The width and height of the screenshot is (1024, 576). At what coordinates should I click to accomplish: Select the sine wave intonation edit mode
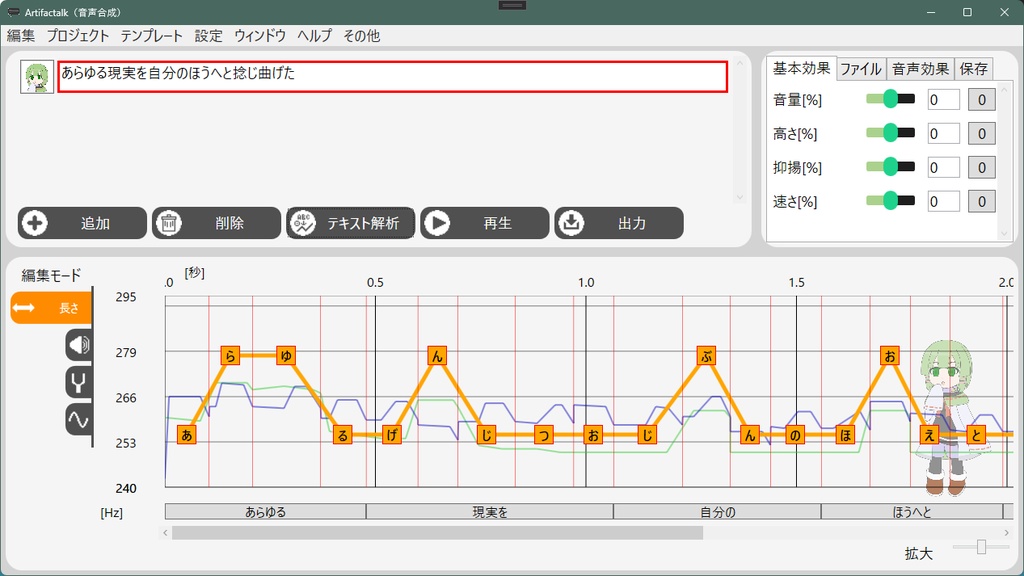pos(78,420)
